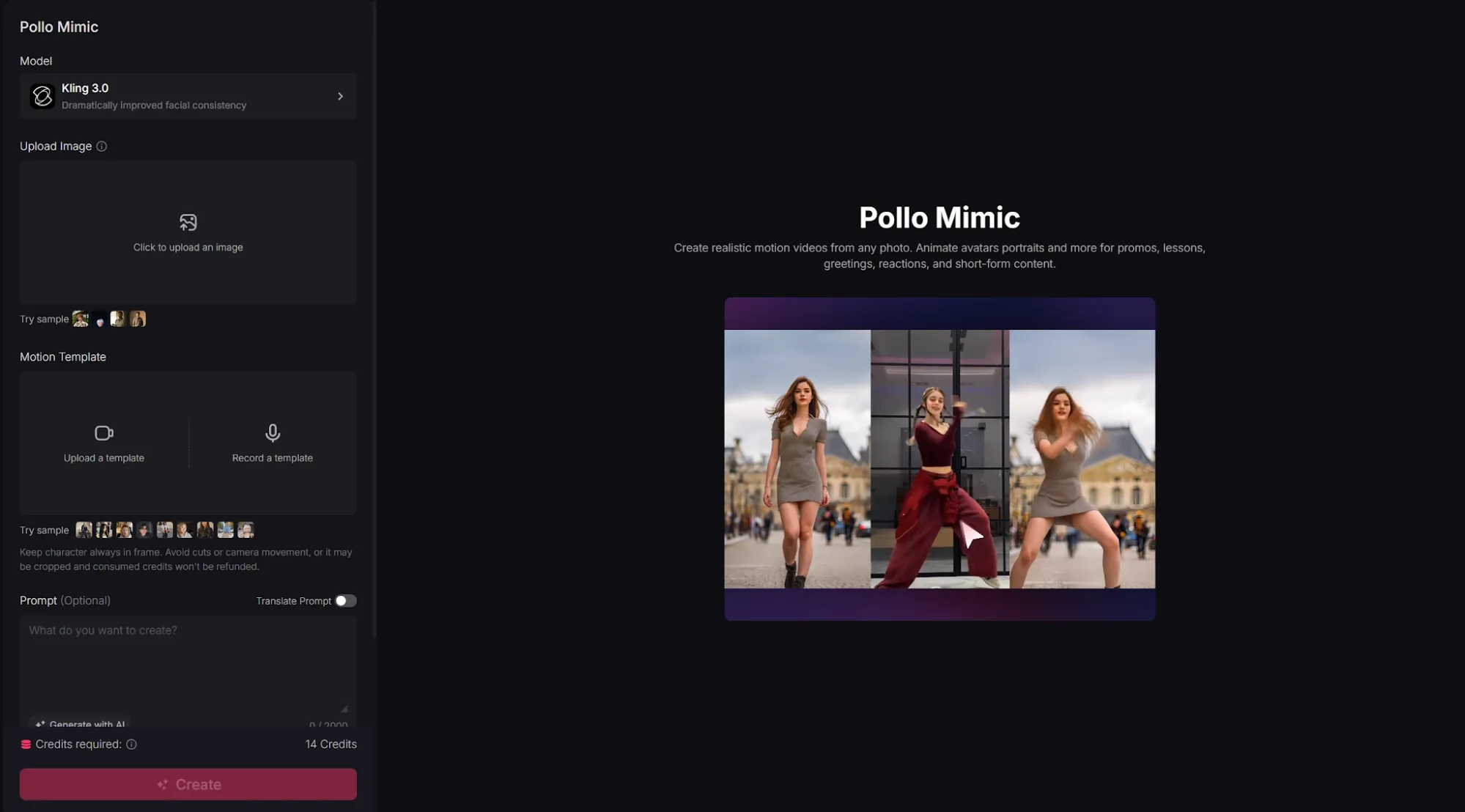This screenshot has height=812, width=1465.
Task: Select the sixth motion template sample
Action: click(185, 530)
